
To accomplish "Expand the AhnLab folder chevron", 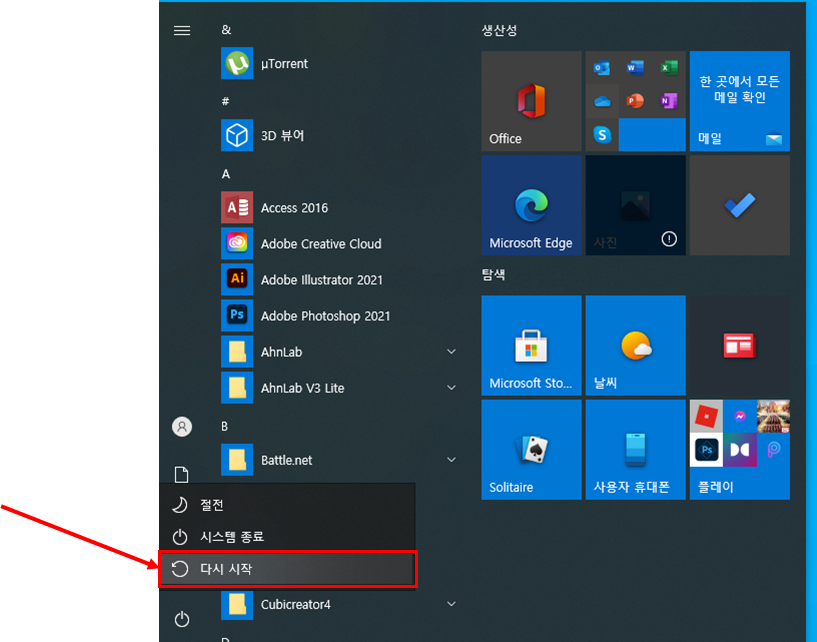I will [451, 352].
